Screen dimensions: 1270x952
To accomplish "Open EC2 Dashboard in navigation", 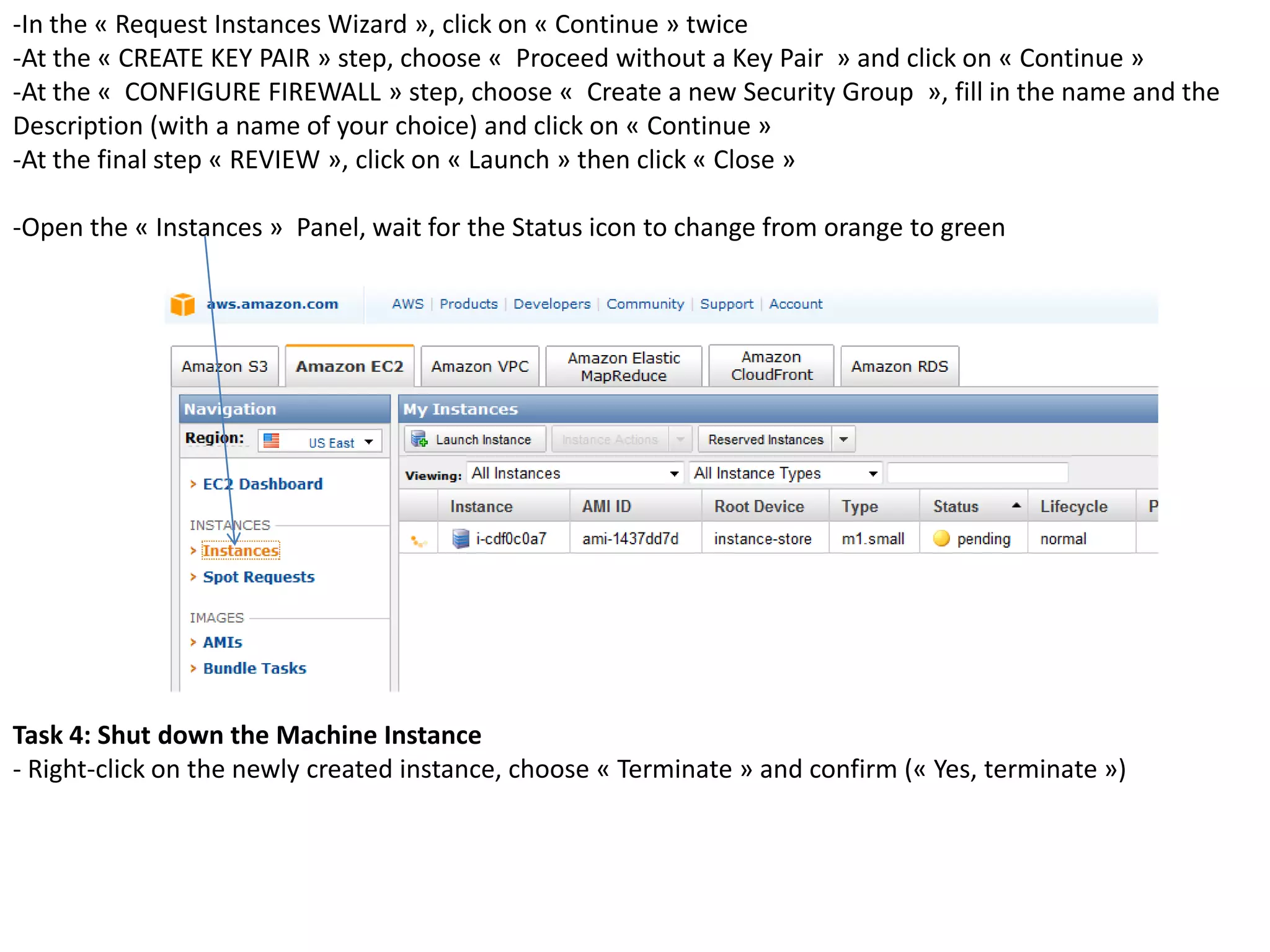I will [263, 484].
